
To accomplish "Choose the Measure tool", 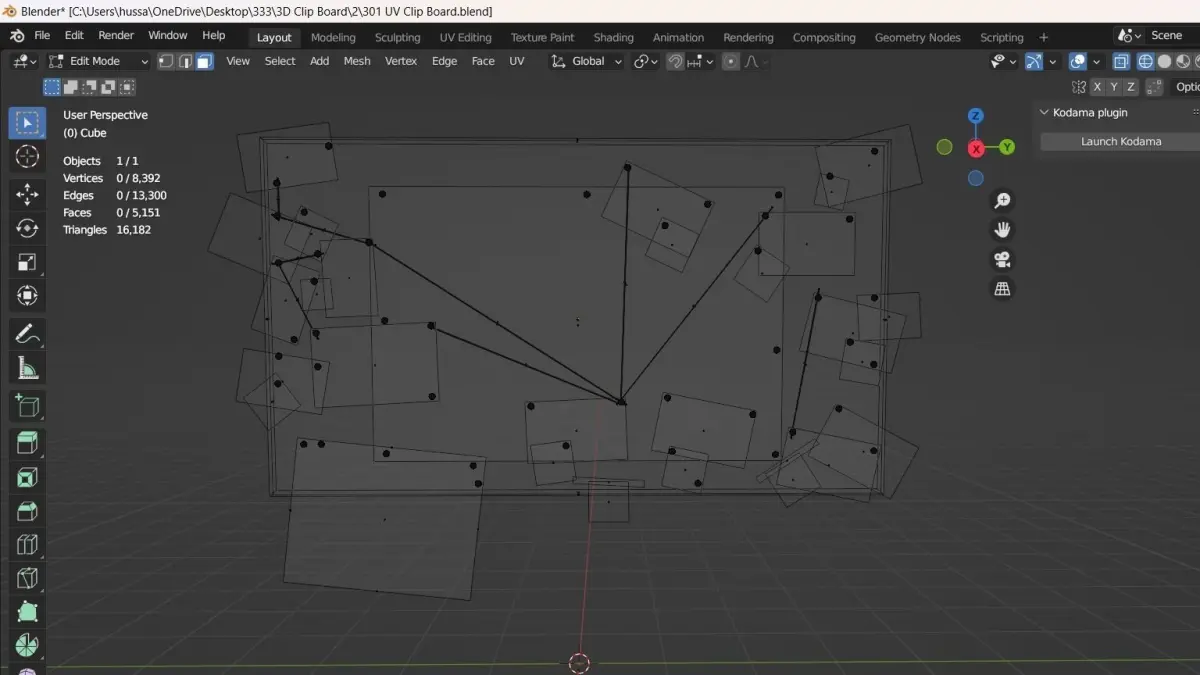I will point(27,368).
